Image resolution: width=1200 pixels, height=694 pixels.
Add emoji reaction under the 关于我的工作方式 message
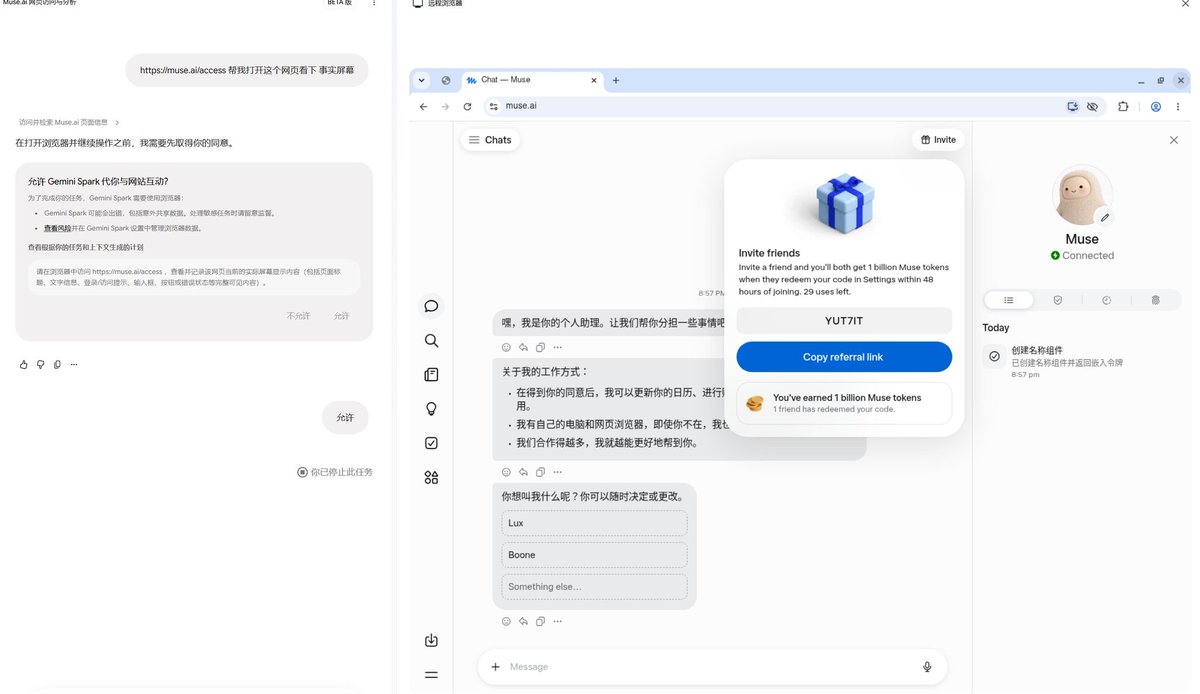[506, 472]
